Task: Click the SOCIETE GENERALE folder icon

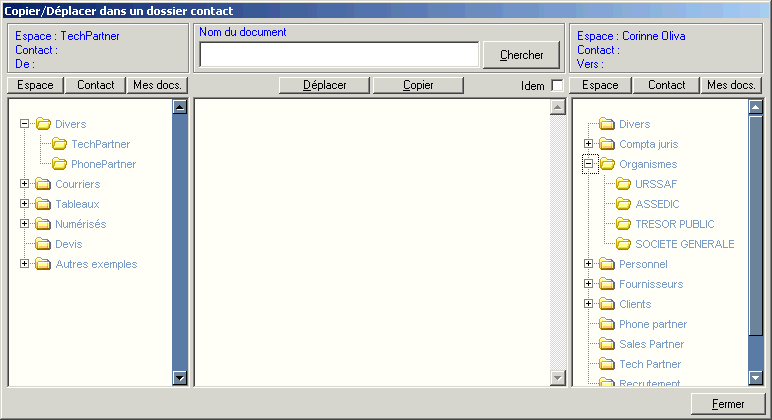Action: tap(623, 244)
